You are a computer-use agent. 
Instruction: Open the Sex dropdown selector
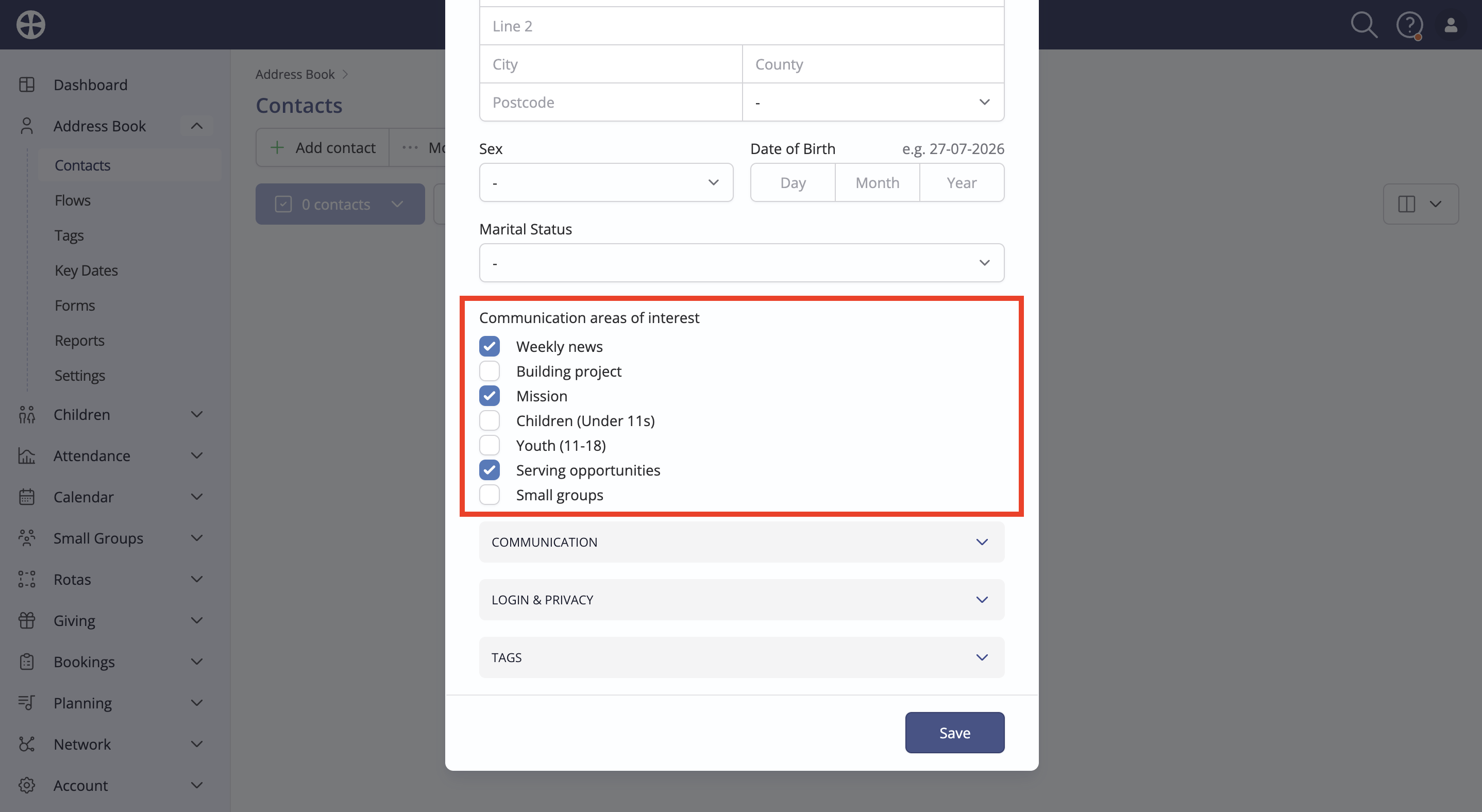point(606,182)
